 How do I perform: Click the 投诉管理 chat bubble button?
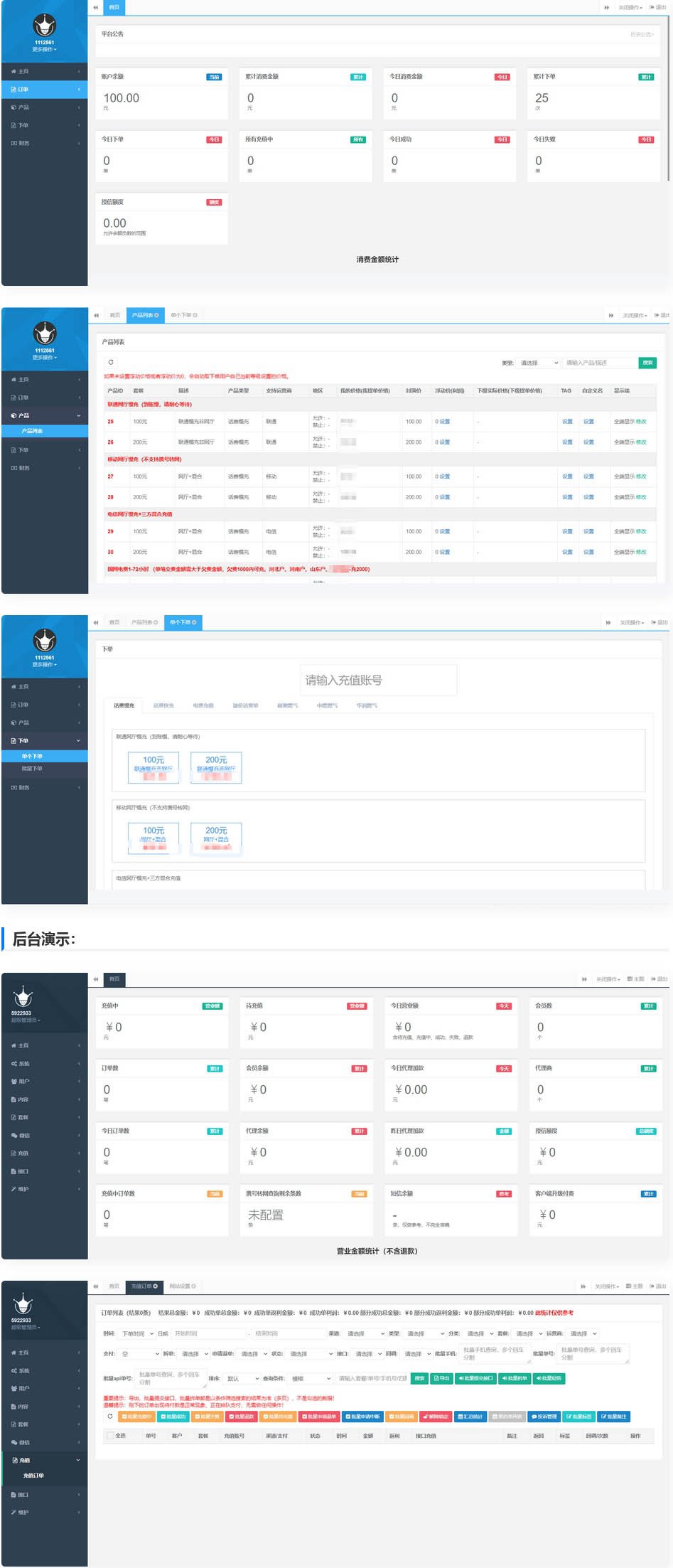pos(544,1417)
